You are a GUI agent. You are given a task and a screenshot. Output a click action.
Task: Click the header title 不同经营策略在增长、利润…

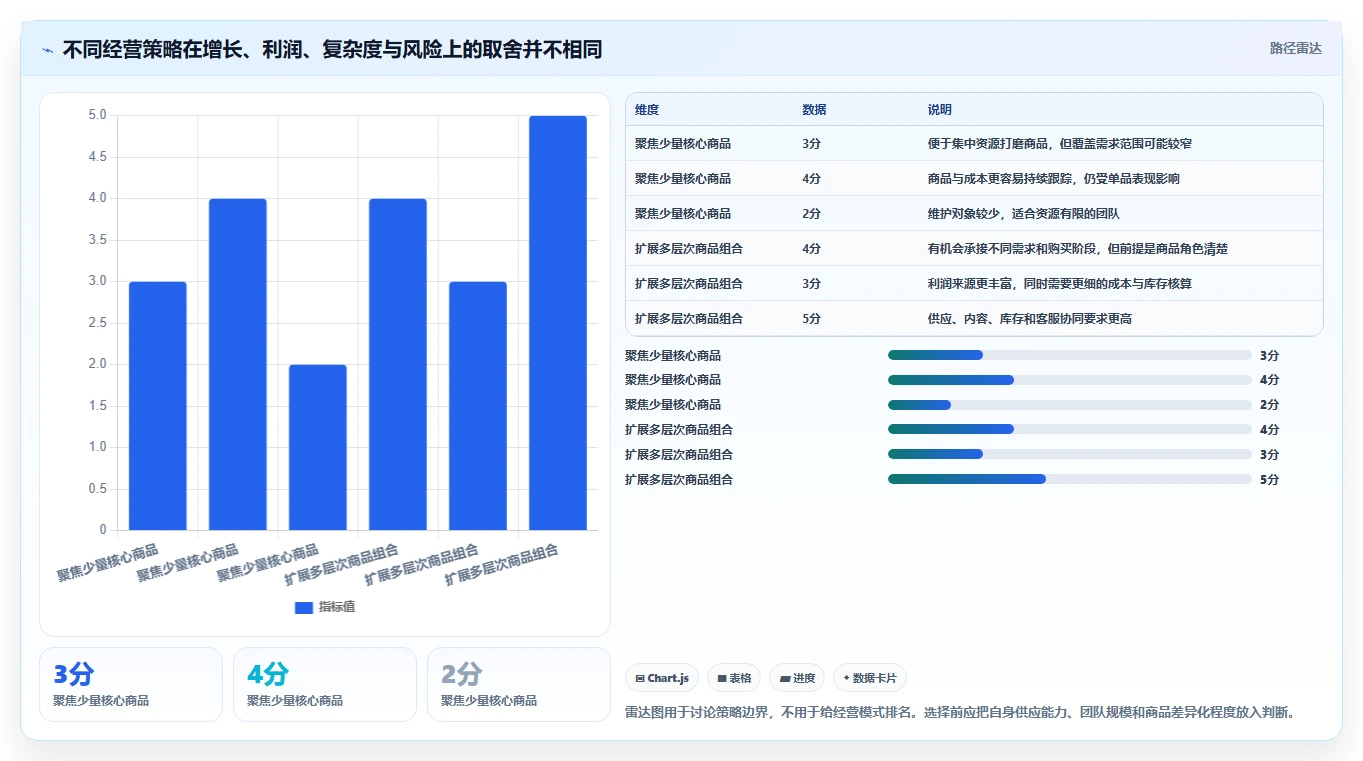(x=332, y=49)
